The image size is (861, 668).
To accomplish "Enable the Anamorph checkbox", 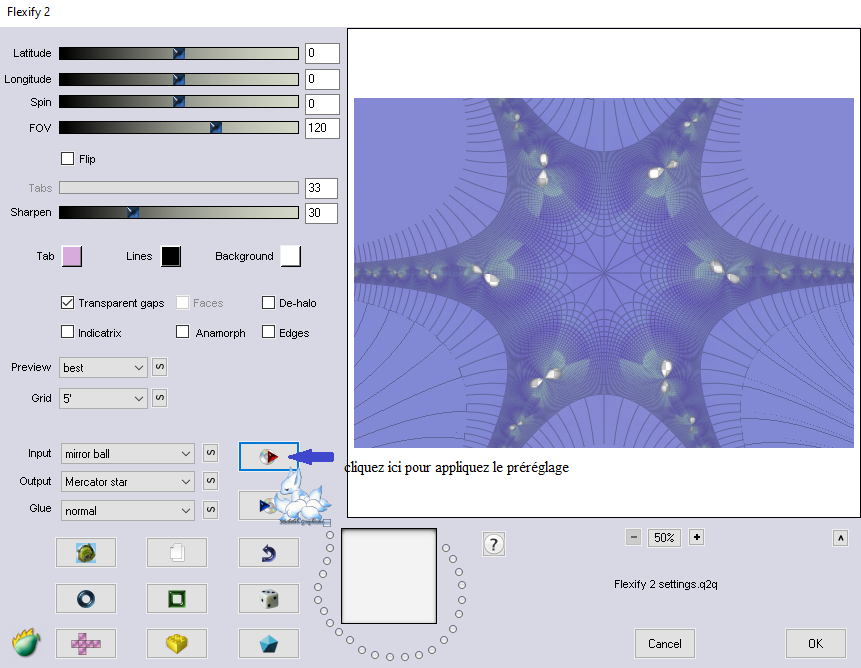I will coord(182,332).
